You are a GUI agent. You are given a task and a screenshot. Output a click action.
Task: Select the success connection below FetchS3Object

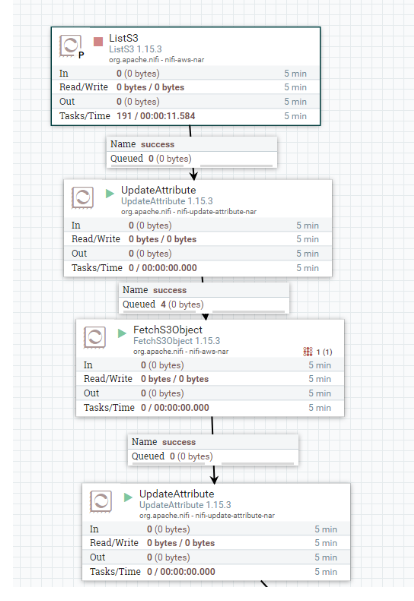coord(213,450)
